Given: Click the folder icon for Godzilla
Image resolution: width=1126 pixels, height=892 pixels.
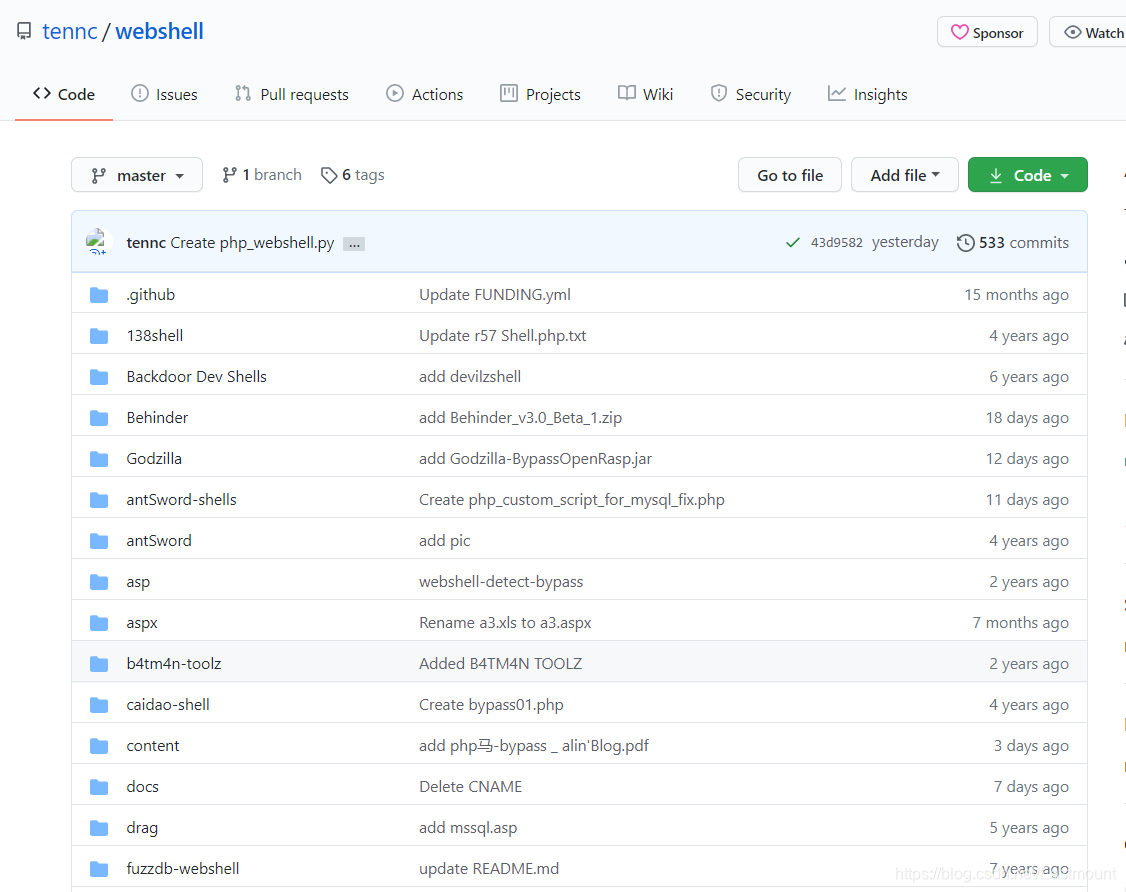Looking at the screenshot, I should pos(99,459).
